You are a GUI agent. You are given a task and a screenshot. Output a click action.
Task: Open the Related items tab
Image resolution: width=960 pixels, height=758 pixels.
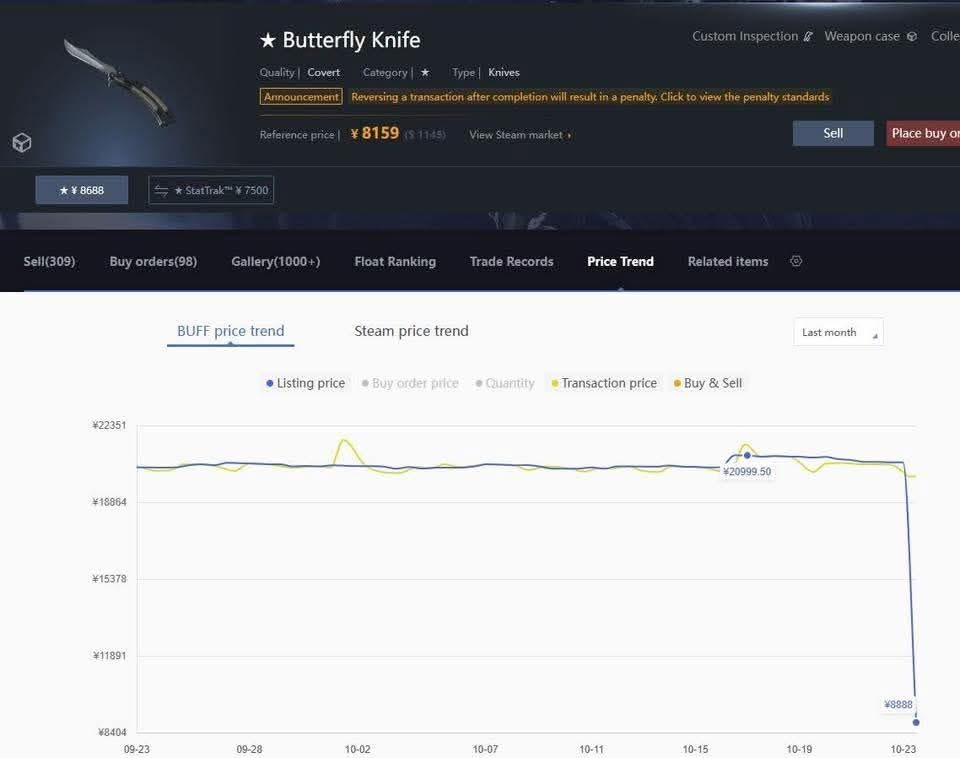point(727,261)
